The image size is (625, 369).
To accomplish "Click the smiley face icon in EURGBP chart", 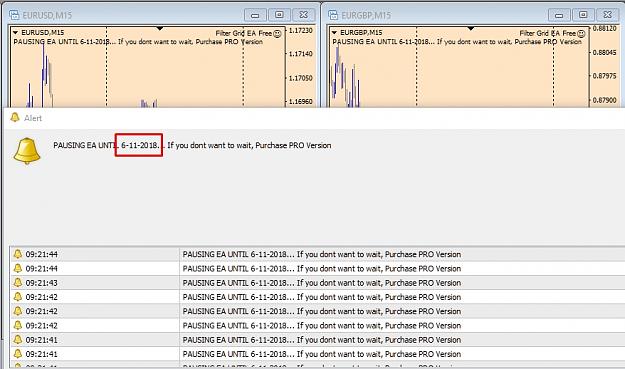I will pyautogui.click(x=581, y=33).
